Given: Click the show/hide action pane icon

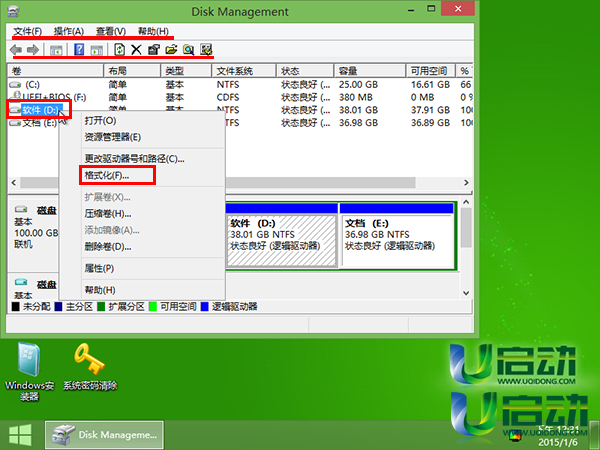Looking at the screenshot, I should tap(96, 50).
